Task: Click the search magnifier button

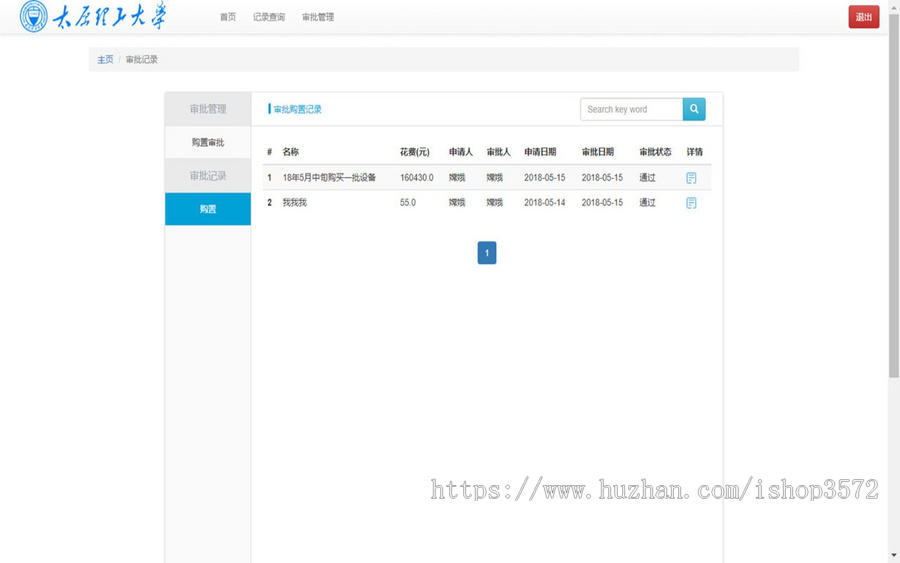Action: point(694,109)
